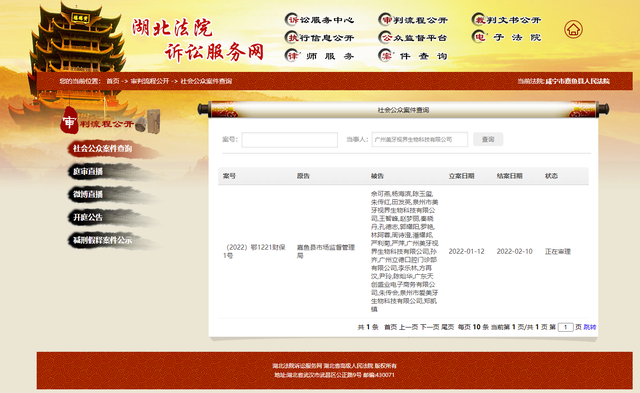This screenshot has width=640, height=393.
Task: Open 案件查询 navigation item
Action: click(x=413, y=56)
